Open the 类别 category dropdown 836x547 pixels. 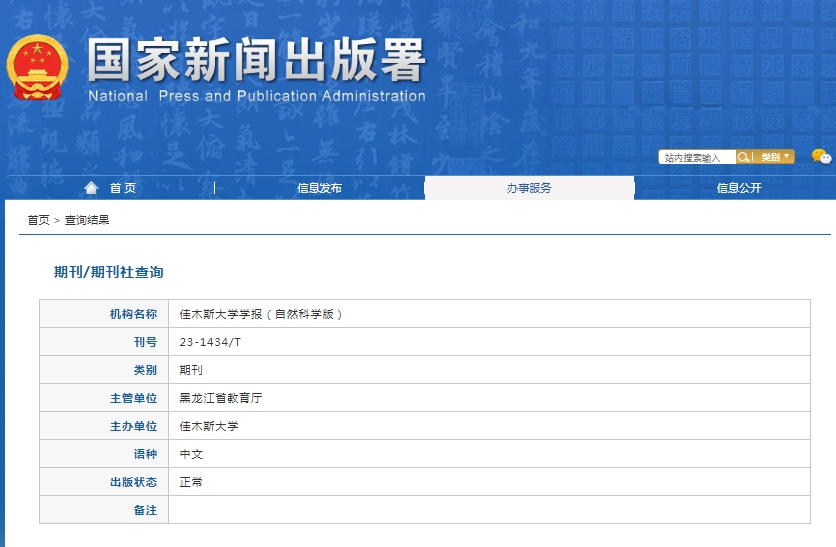coord(775,157)
